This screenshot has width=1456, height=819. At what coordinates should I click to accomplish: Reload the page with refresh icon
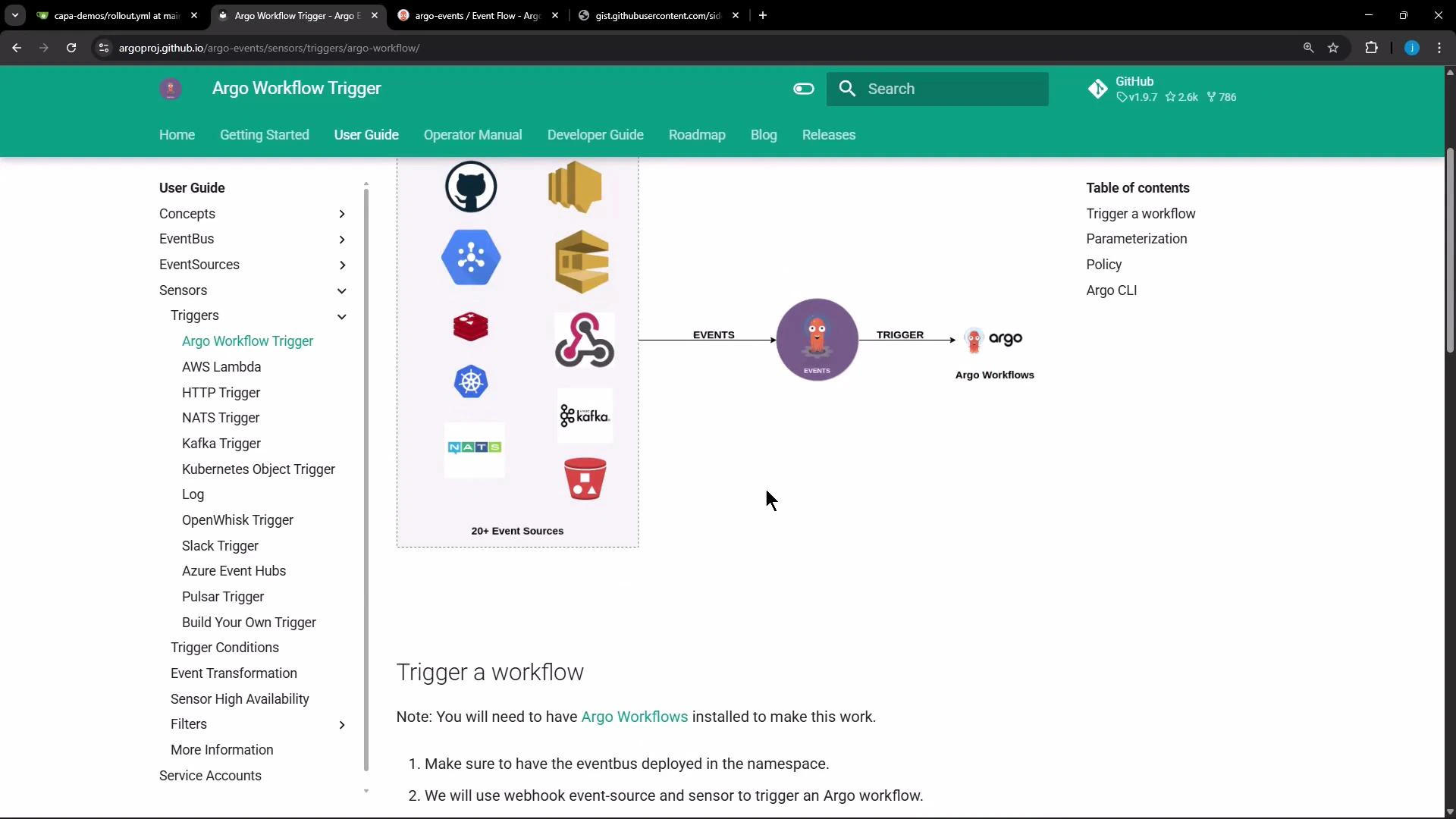pos(71,48)
